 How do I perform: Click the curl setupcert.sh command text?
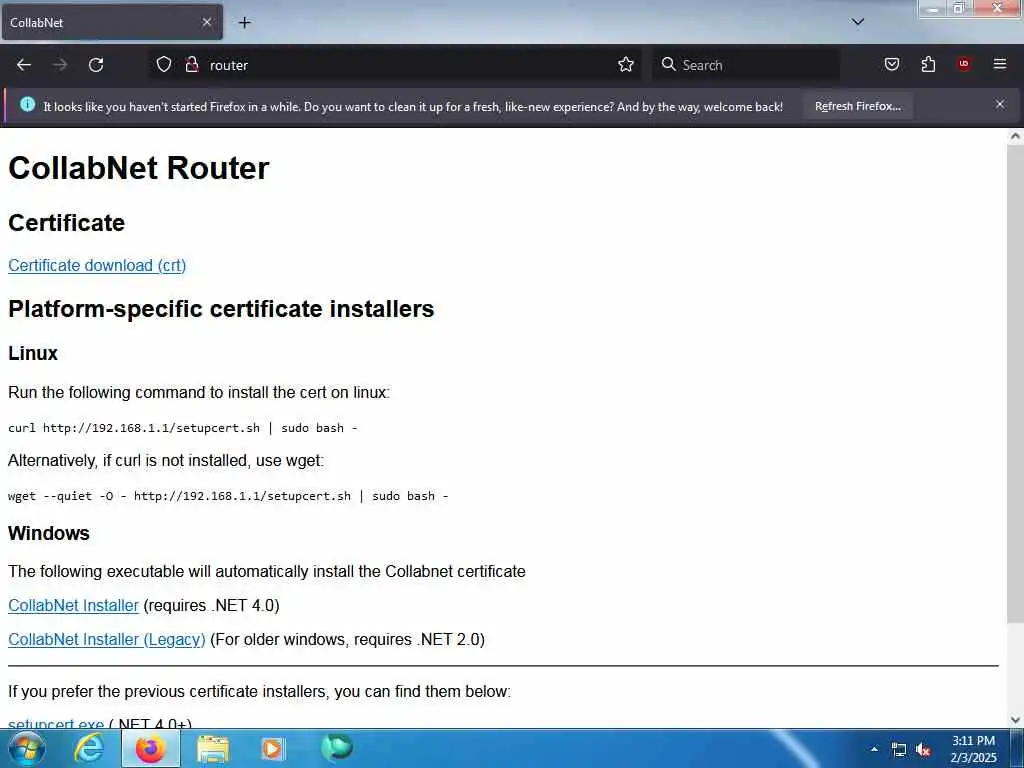click(183, 428)
